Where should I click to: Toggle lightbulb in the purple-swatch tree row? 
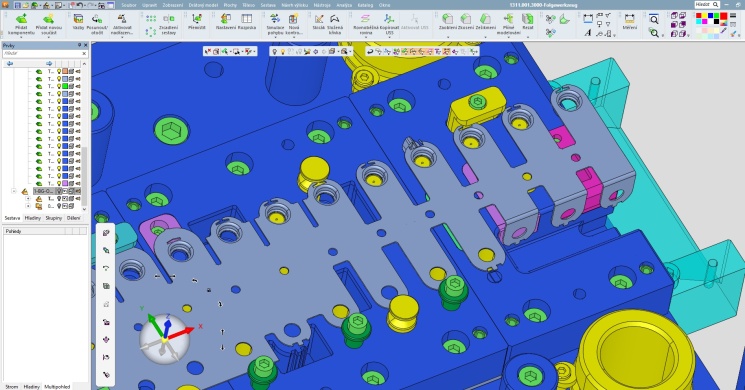pyautogui.click(x=59, y=183)
